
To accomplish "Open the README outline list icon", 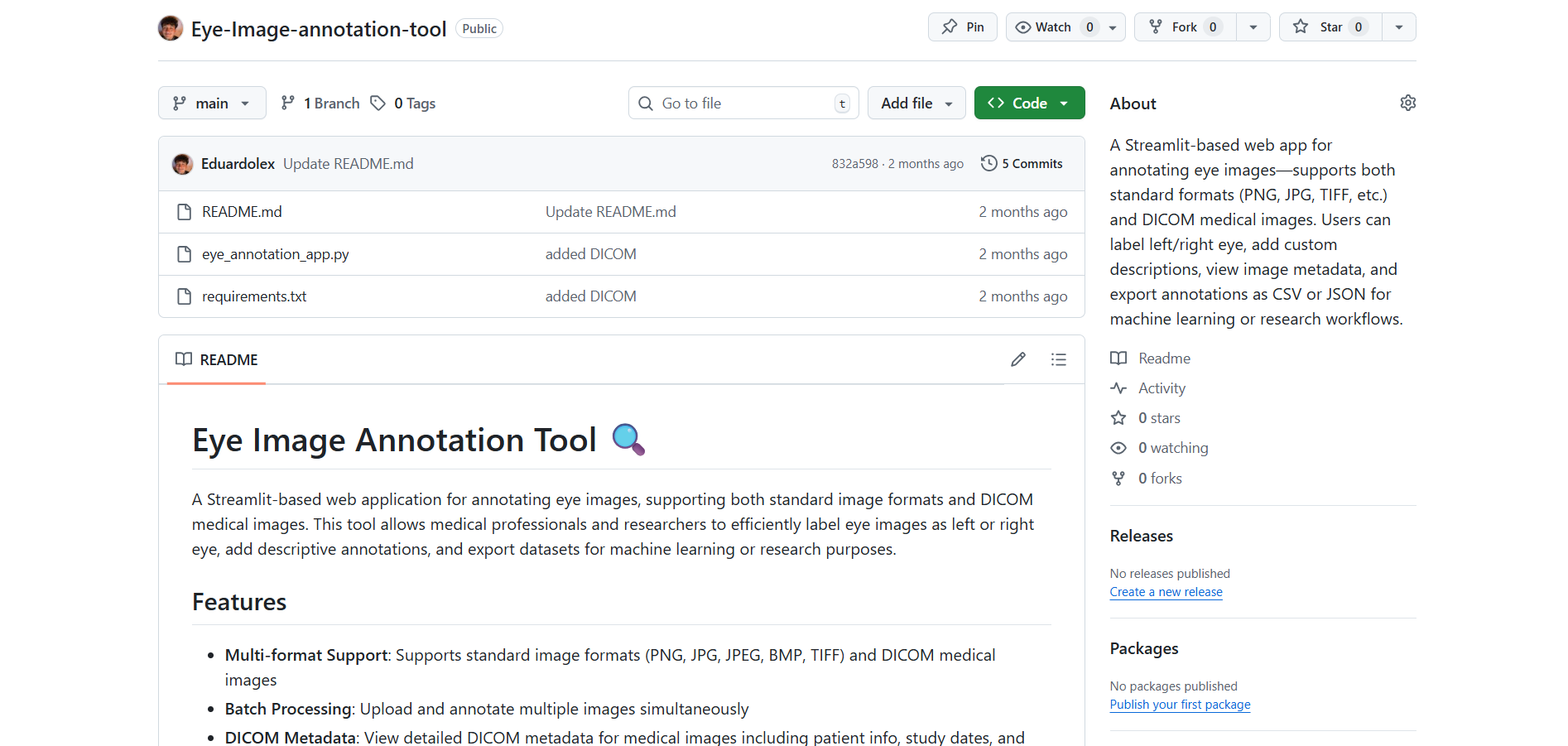I will (x=1058, y=359).
